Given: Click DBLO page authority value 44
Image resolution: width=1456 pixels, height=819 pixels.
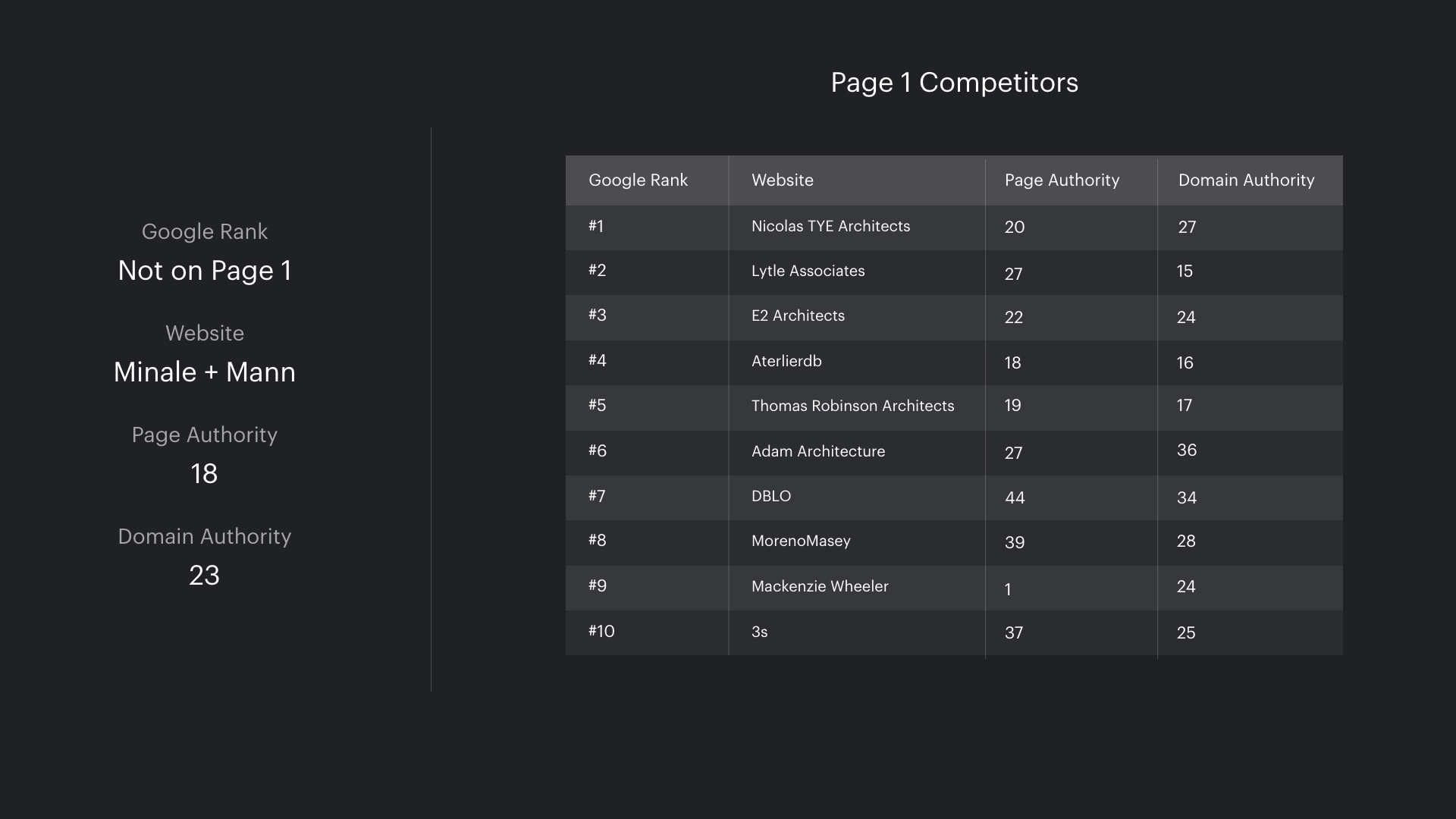Looking at the screenshot, I should click(1015, 498).
